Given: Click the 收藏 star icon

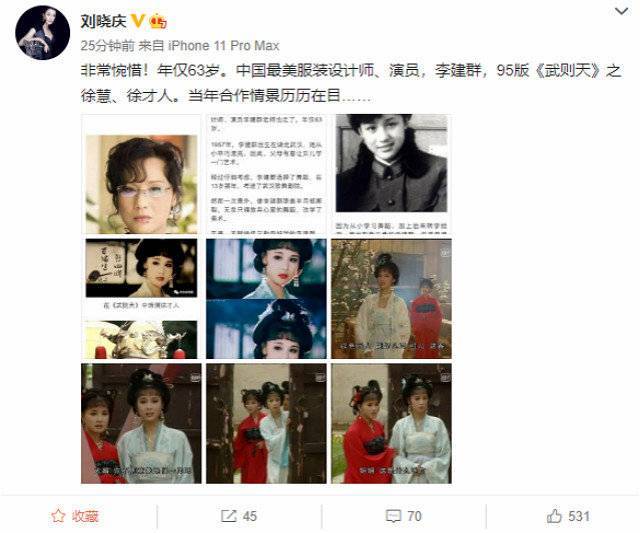Looking at the screenshot, I should point(58,516).
